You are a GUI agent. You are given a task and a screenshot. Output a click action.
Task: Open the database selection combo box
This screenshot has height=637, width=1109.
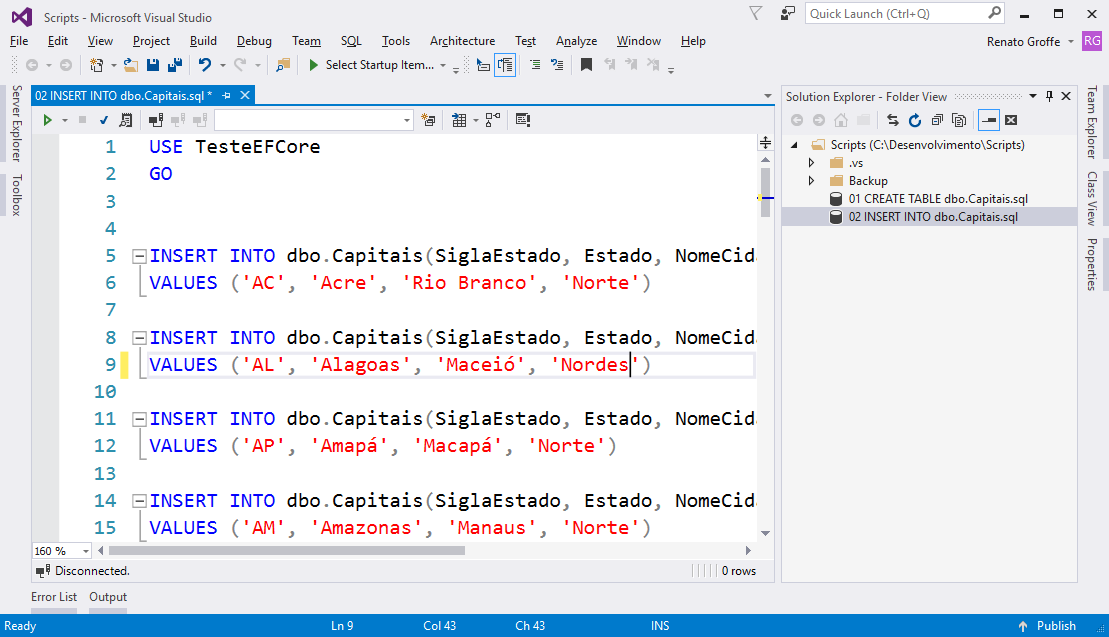tap(310, 119)
